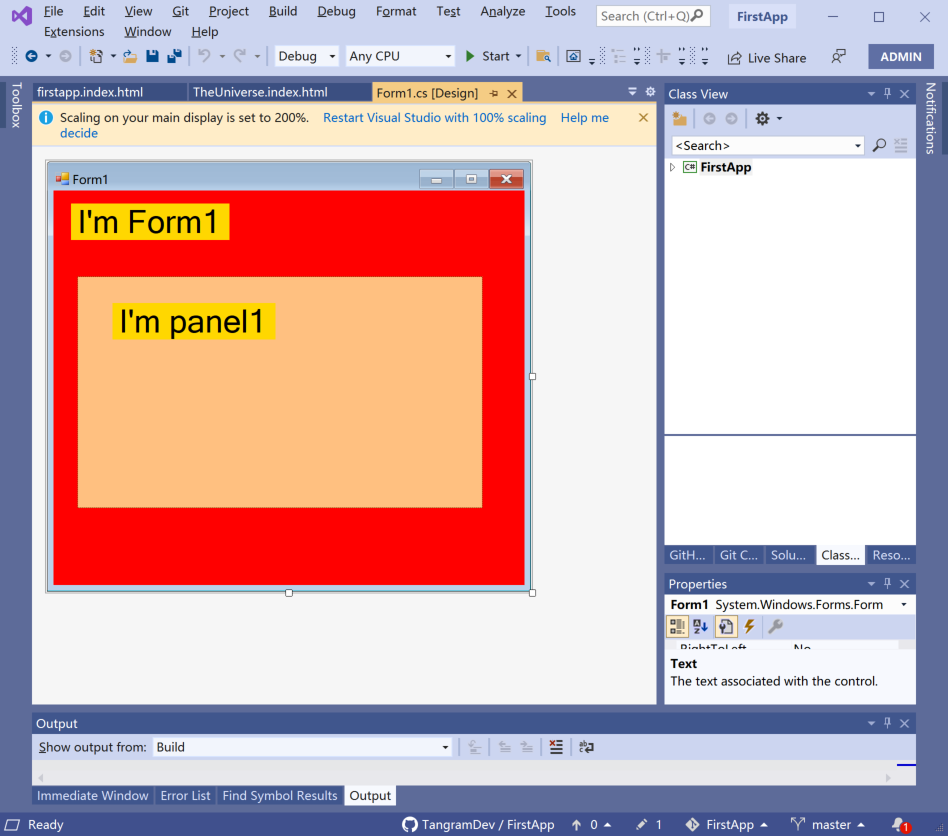Open the Debug configuration dropdown
The image size is (948, 836).
coord(332,56)
